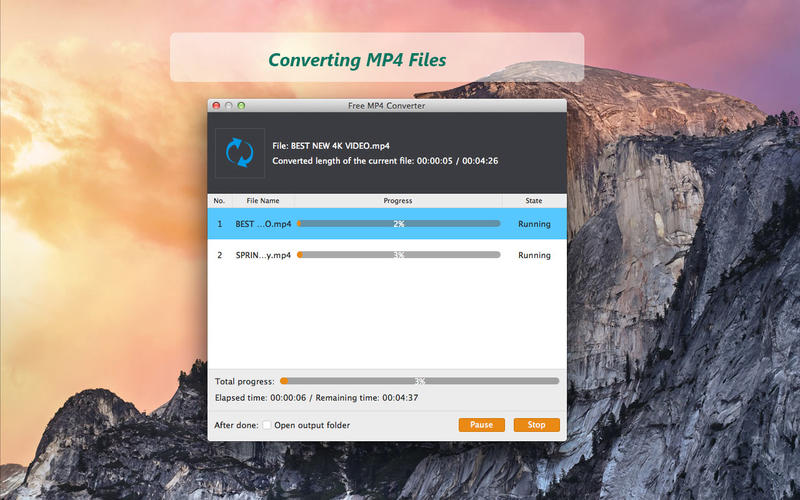This screenshot has height=500, width=800.
Task: Click the Elapsed time and Remaining time line
Action: (316, 397)
